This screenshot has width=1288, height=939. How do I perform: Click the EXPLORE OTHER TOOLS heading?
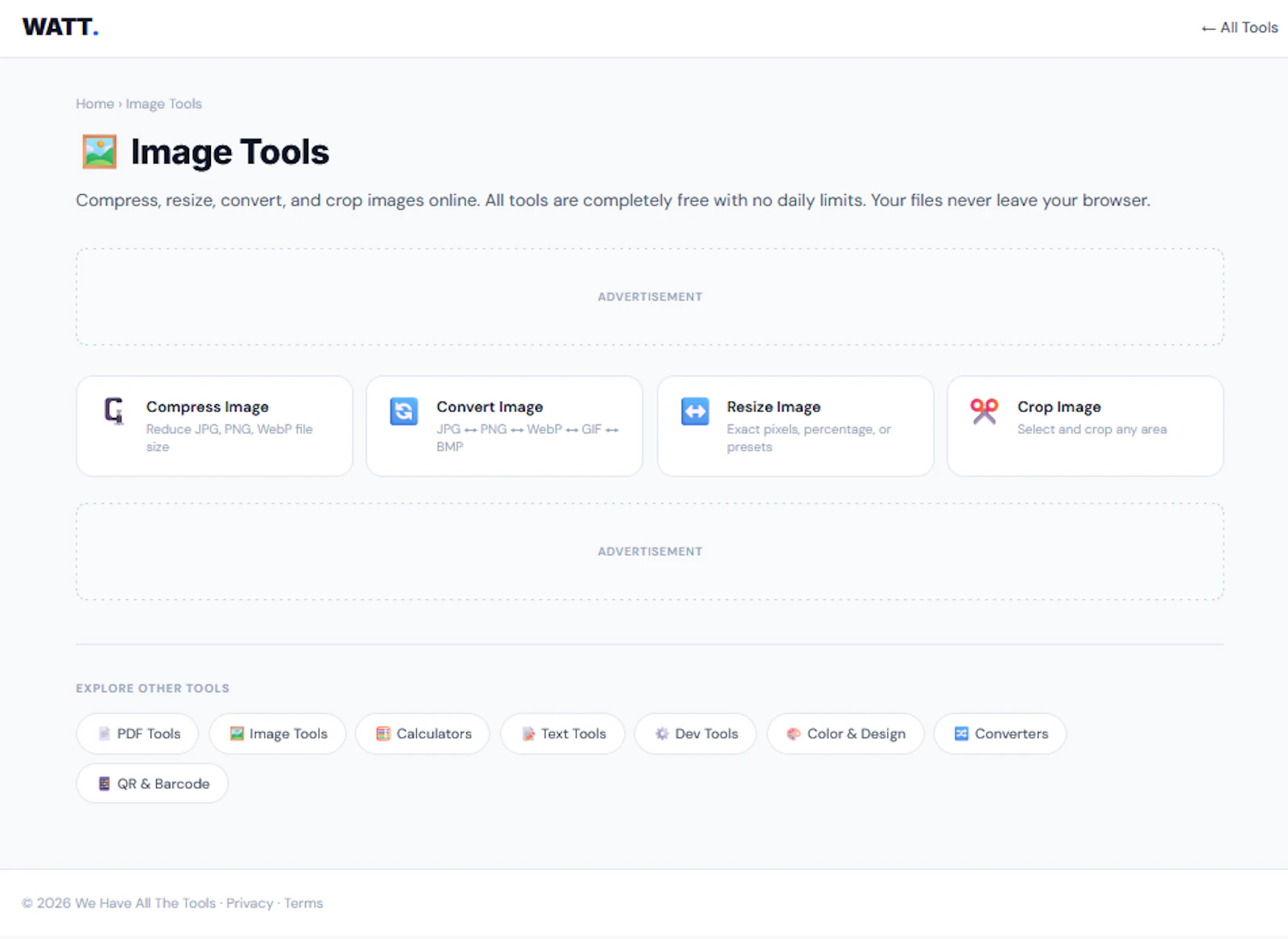tap(153, 689)
